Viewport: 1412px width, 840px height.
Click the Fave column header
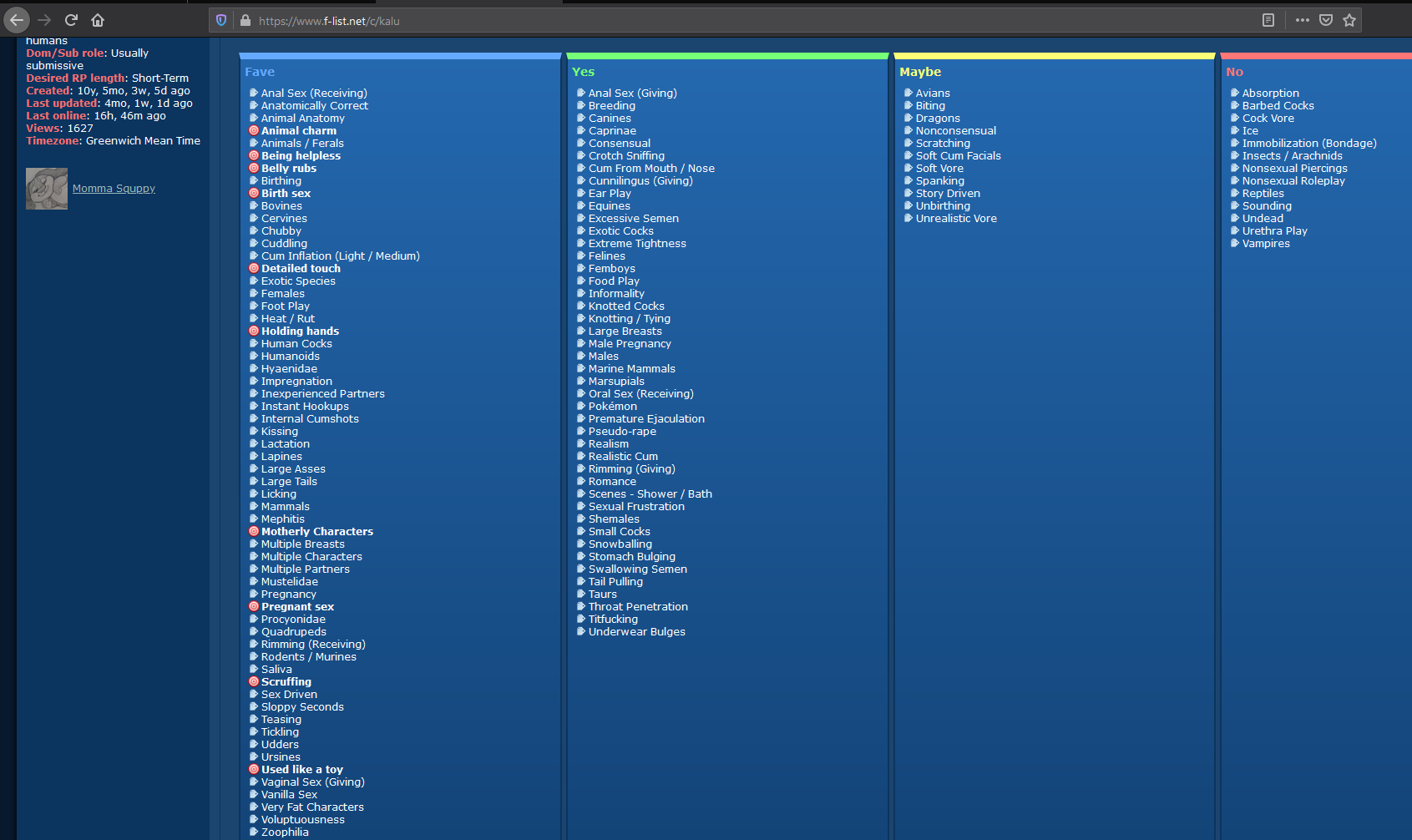260,72
